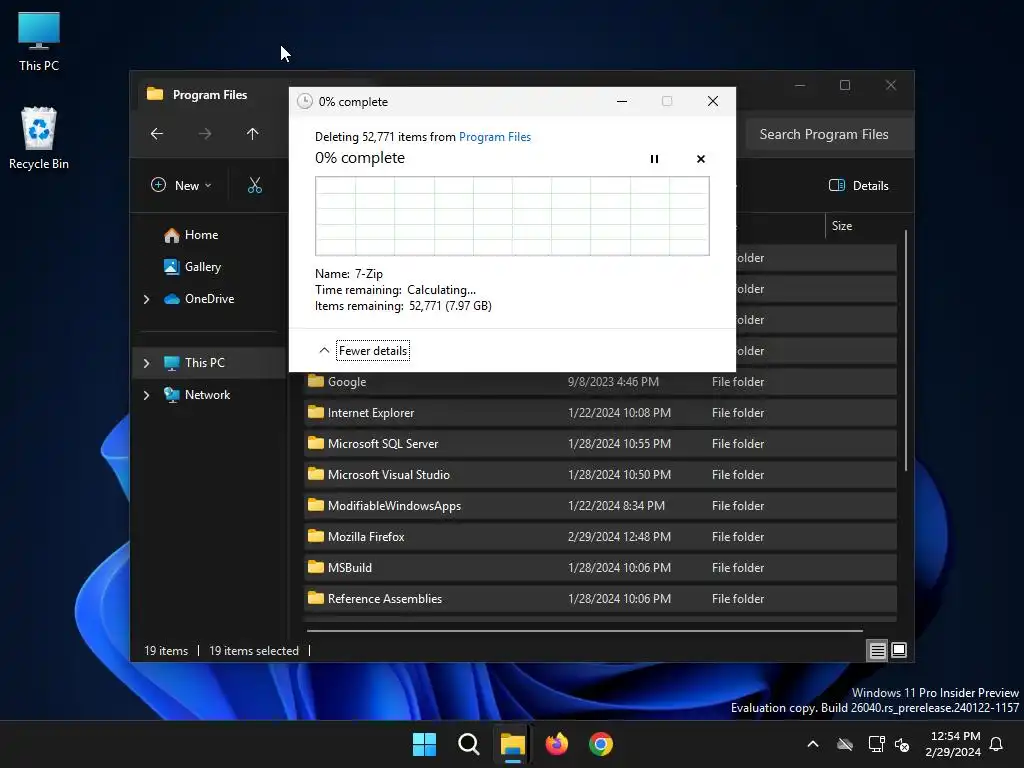Open the This PC desktop icon
1024x768 pixels.
(x=39, y=41)
